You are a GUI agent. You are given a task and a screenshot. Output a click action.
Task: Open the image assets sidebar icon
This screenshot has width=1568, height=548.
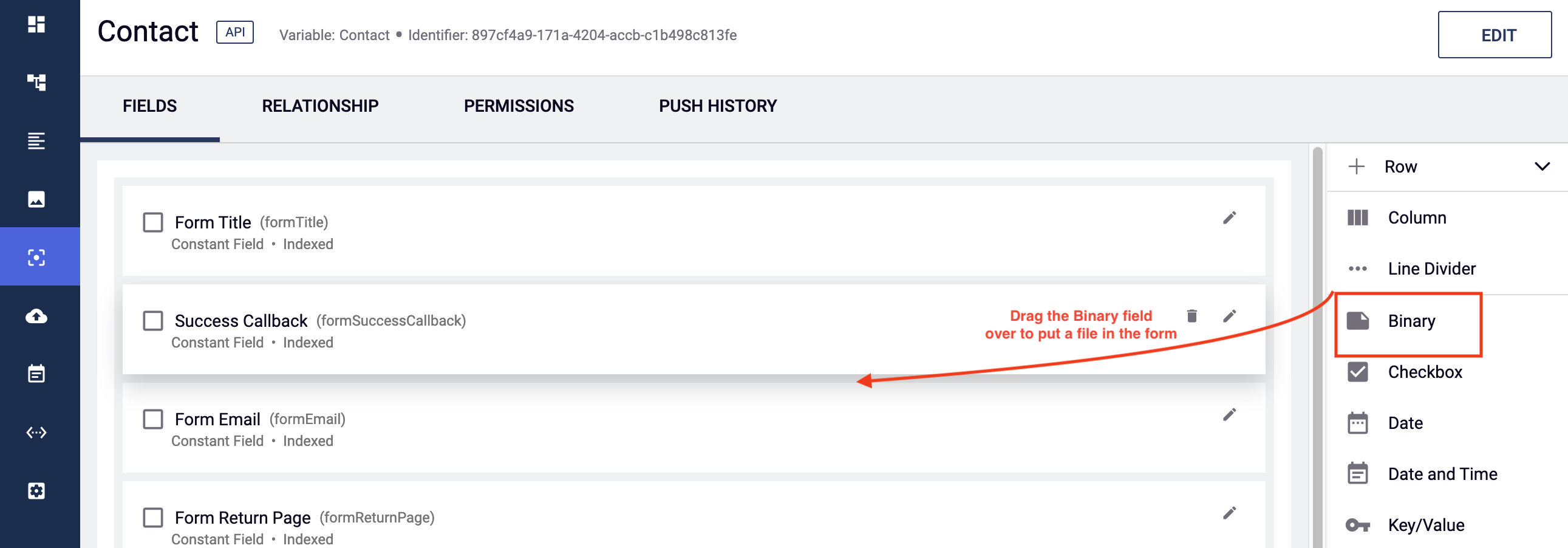36,199
